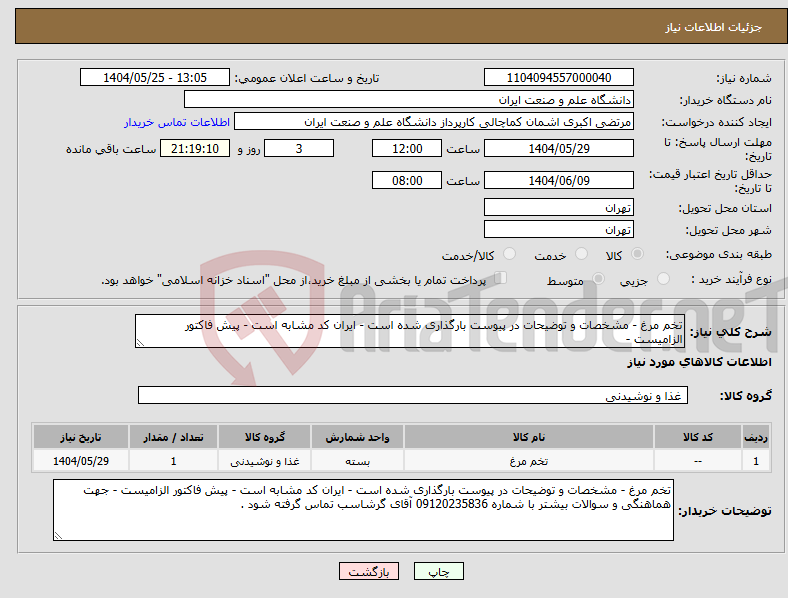Screen dimensions: 788x598
Task: Select the جزیی purchase type radio
Action: click(663, 278)
